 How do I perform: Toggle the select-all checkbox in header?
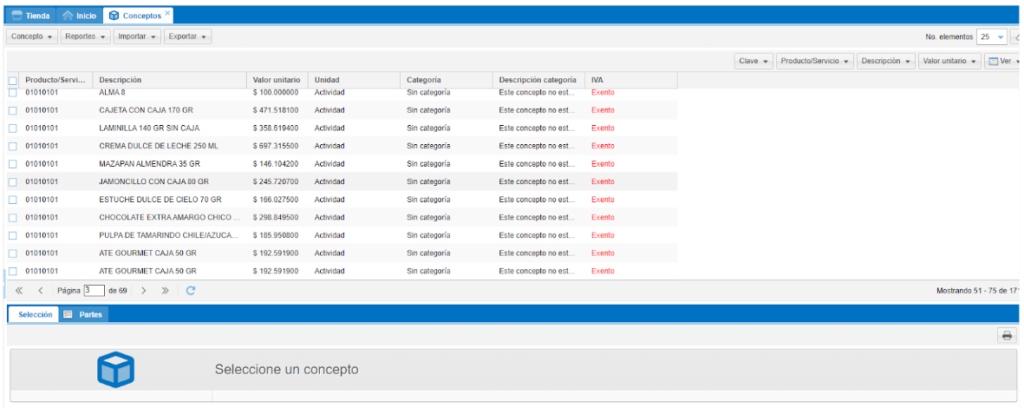tap(12, 80)
